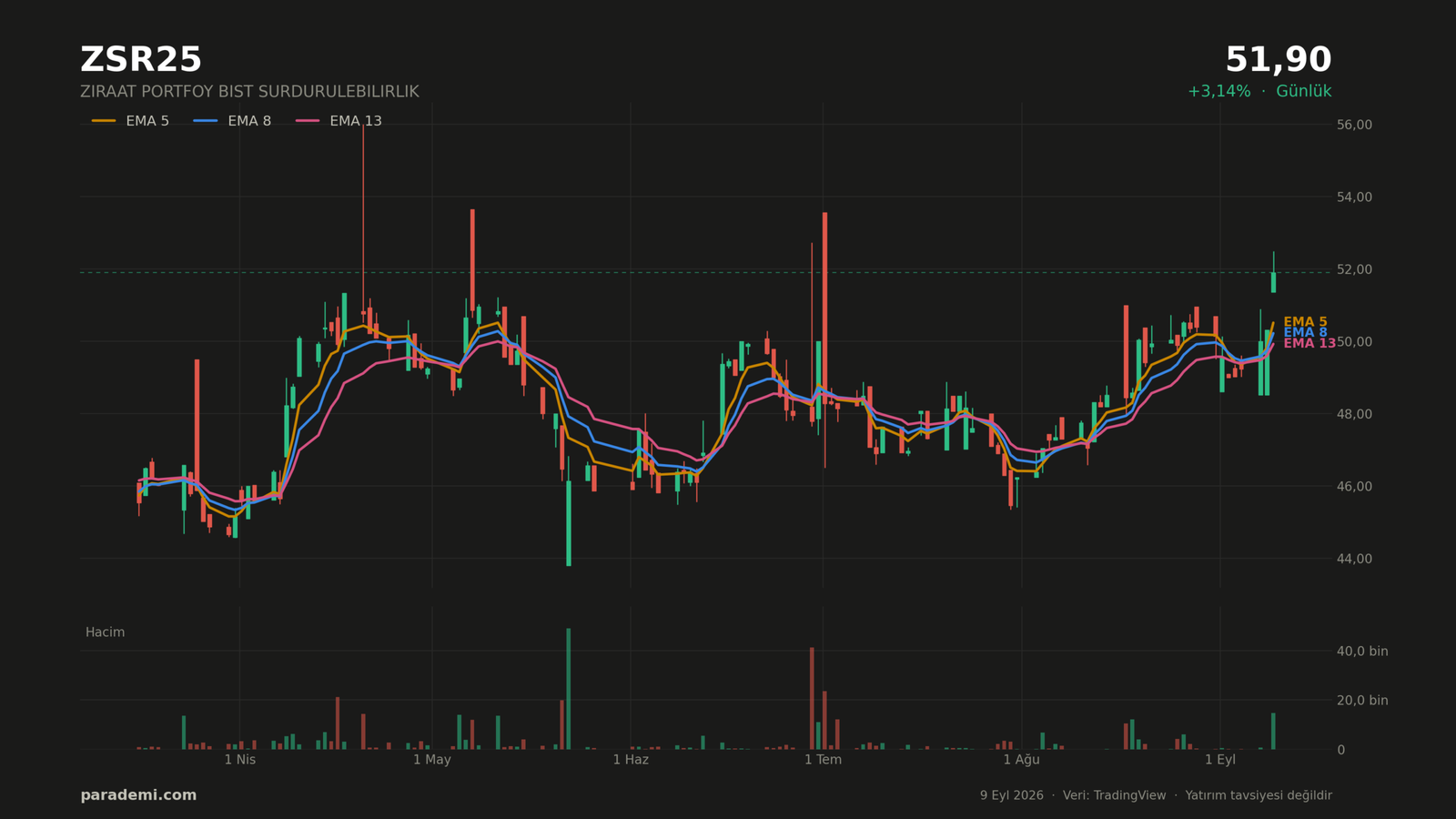The height and width of the screenshot is (819, 1456).
Task: Click the 56,00 price axis label
Action: tap(1354, 125)
